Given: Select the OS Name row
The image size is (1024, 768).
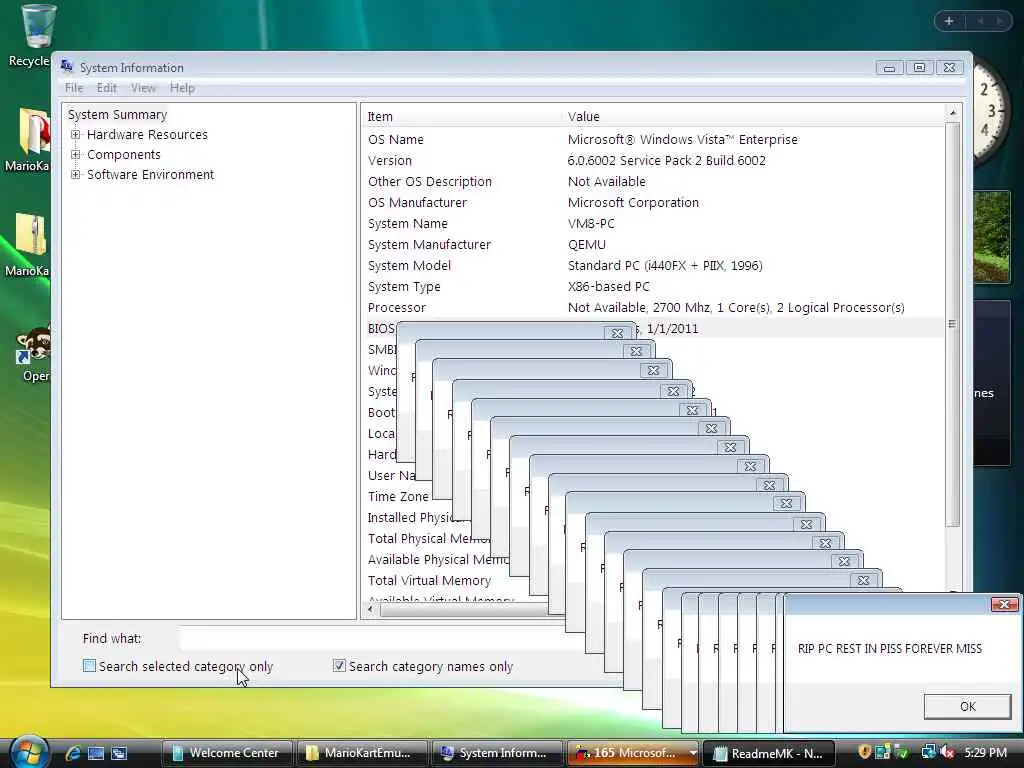Looking at the screenshot, I should [x=396, y=139].
